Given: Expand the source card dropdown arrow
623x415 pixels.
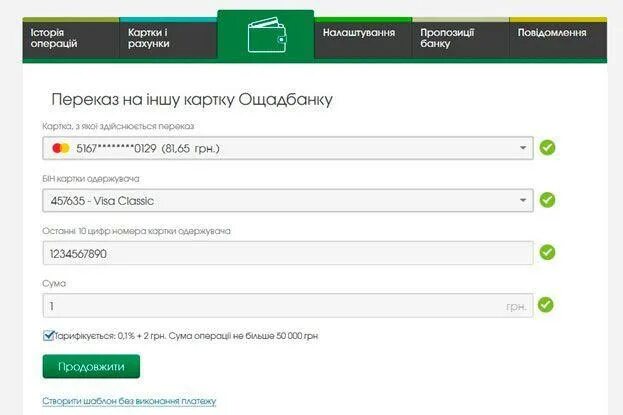Looking at the screenshot, I should pos(523,148).
